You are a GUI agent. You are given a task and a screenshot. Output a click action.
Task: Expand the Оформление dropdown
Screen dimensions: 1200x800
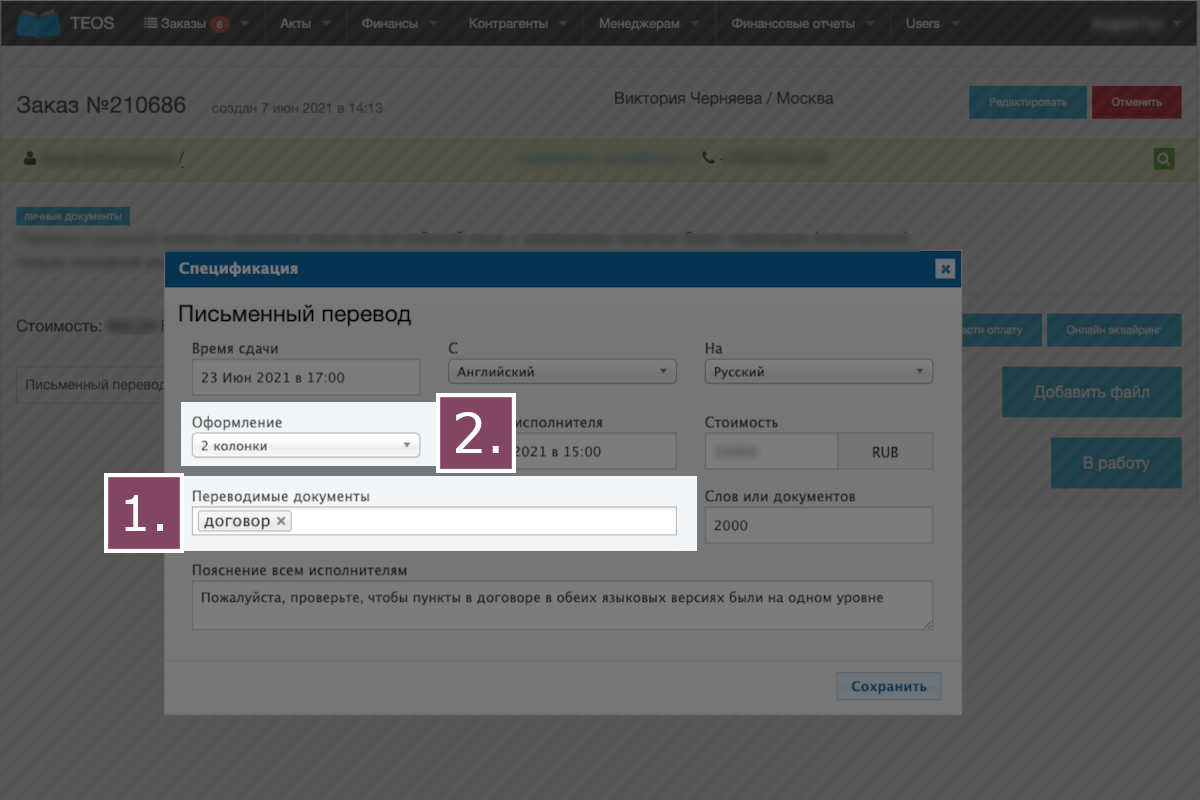[306, 446]
